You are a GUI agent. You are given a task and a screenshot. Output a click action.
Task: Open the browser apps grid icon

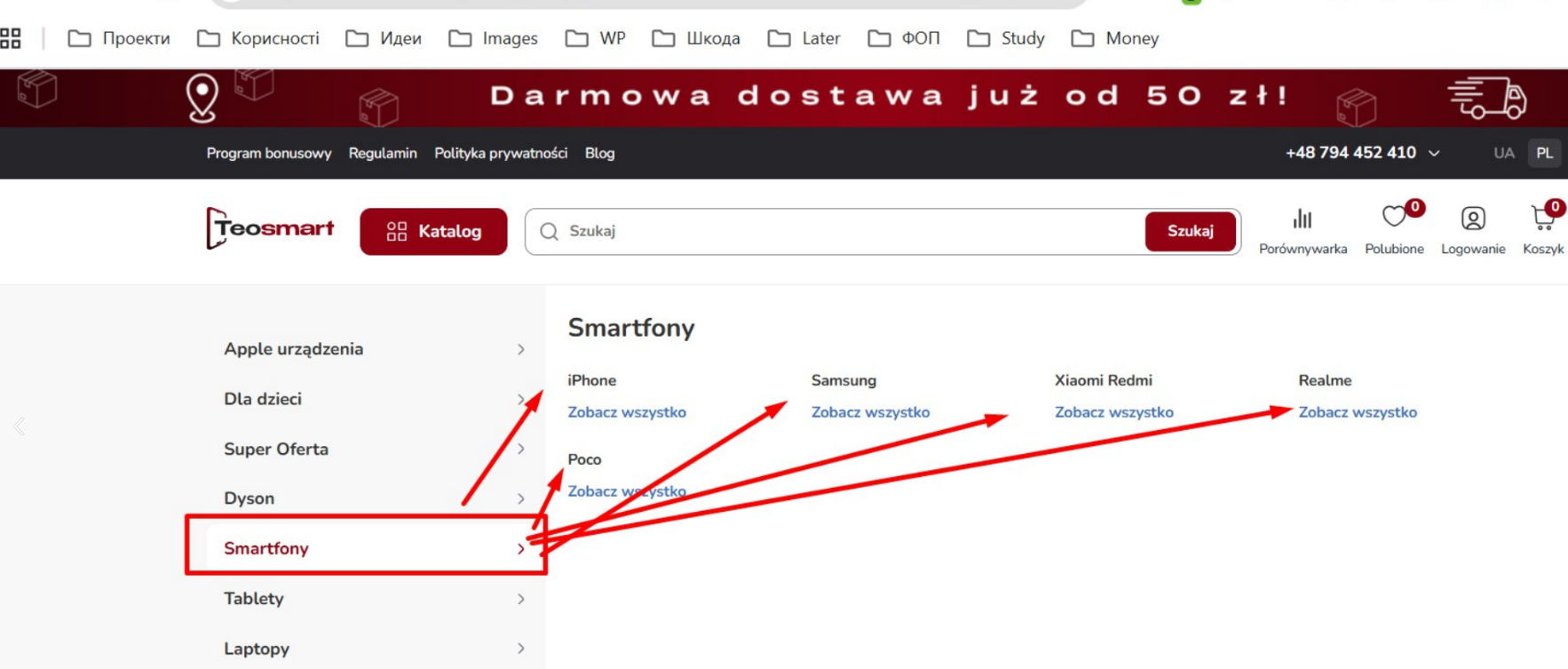coord(11,38)
